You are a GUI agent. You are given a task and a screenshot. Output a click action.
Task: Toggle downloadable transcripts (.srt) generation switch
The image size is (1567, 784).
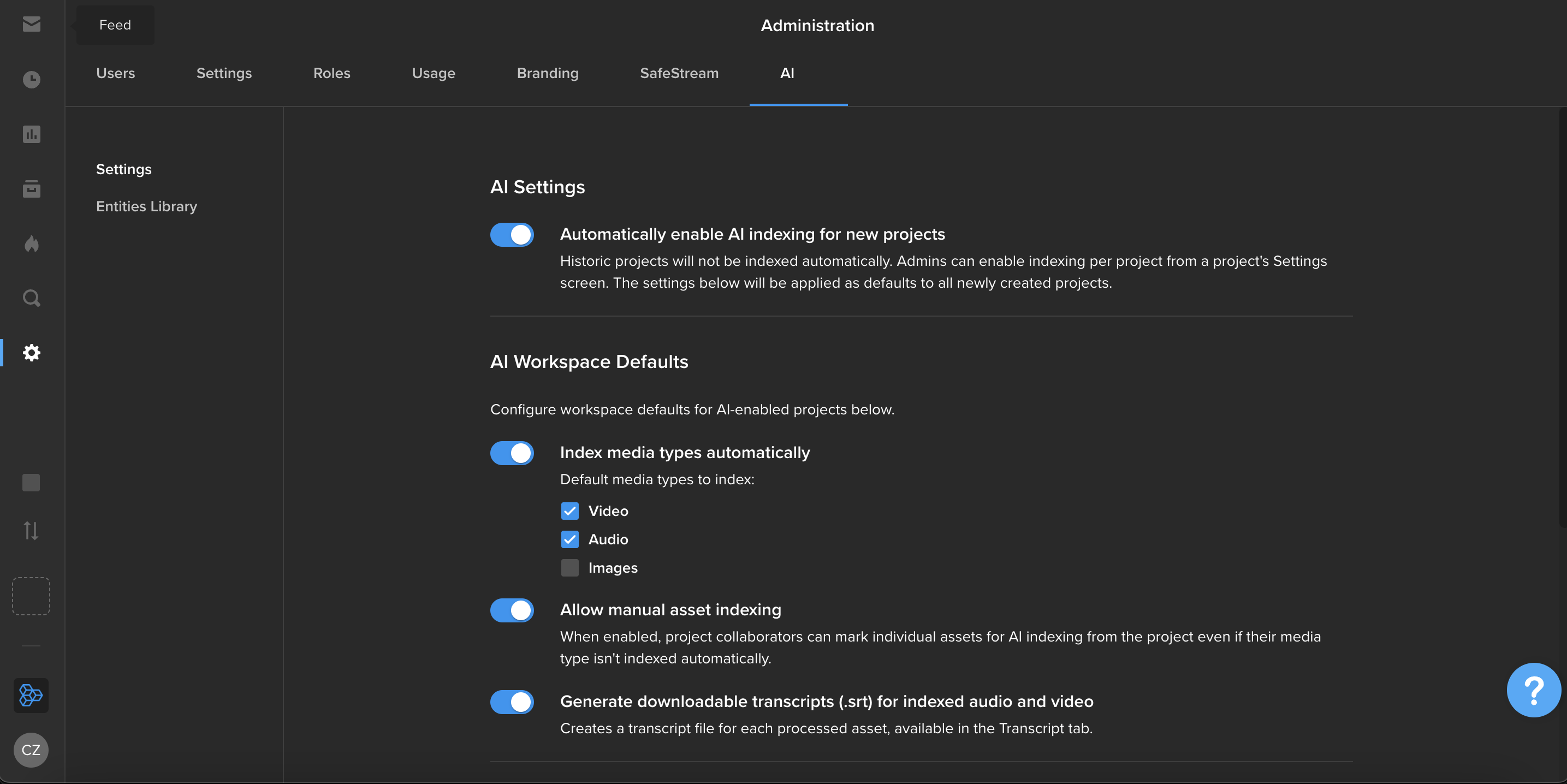(x=512, y=701)
